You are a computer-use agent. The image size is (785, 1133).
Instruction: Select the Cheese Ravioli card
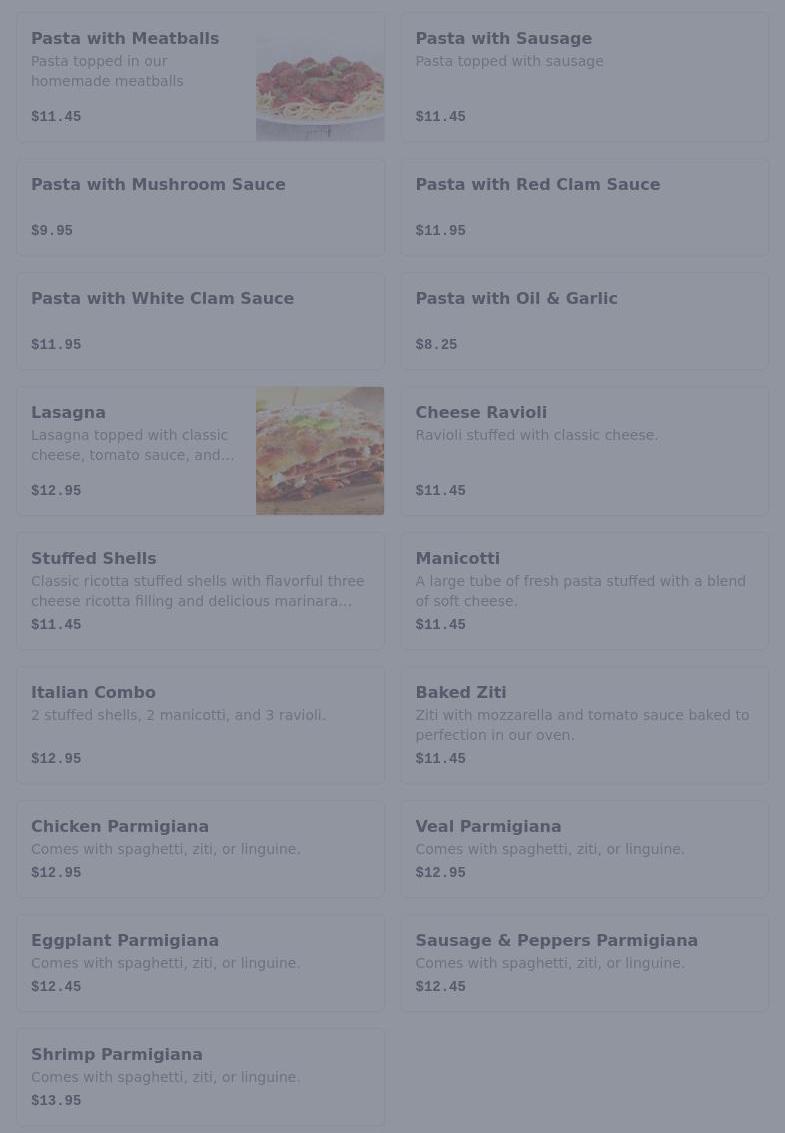[584, 451]
